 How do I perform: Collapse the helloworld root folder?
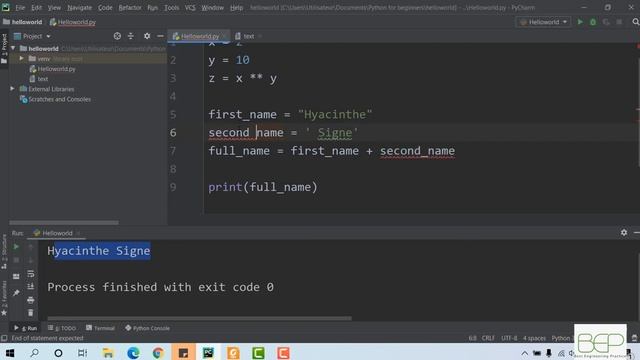pos(13,48)
